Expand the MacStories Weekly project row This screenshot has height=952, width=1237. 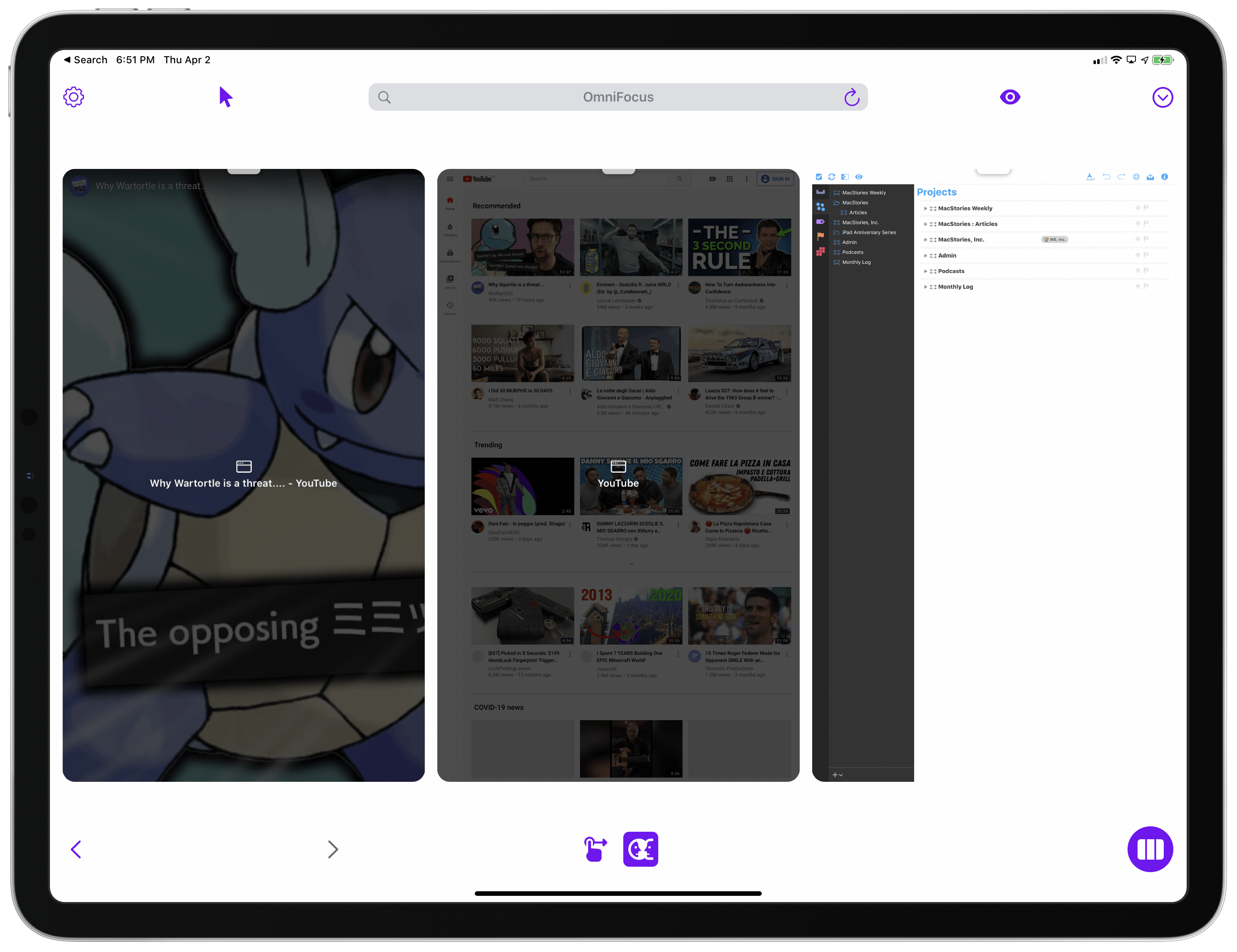point(925,208)
